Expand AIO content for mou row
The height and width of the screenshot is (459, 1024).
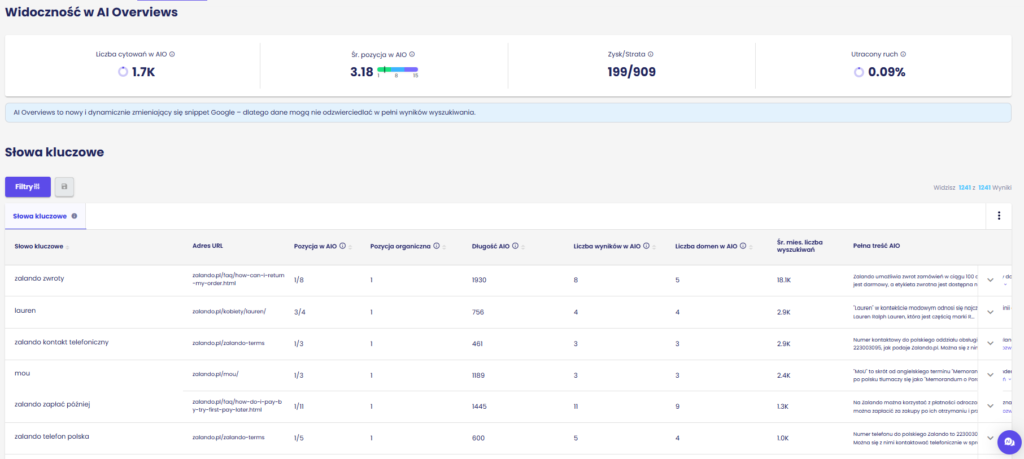(990, 375)
